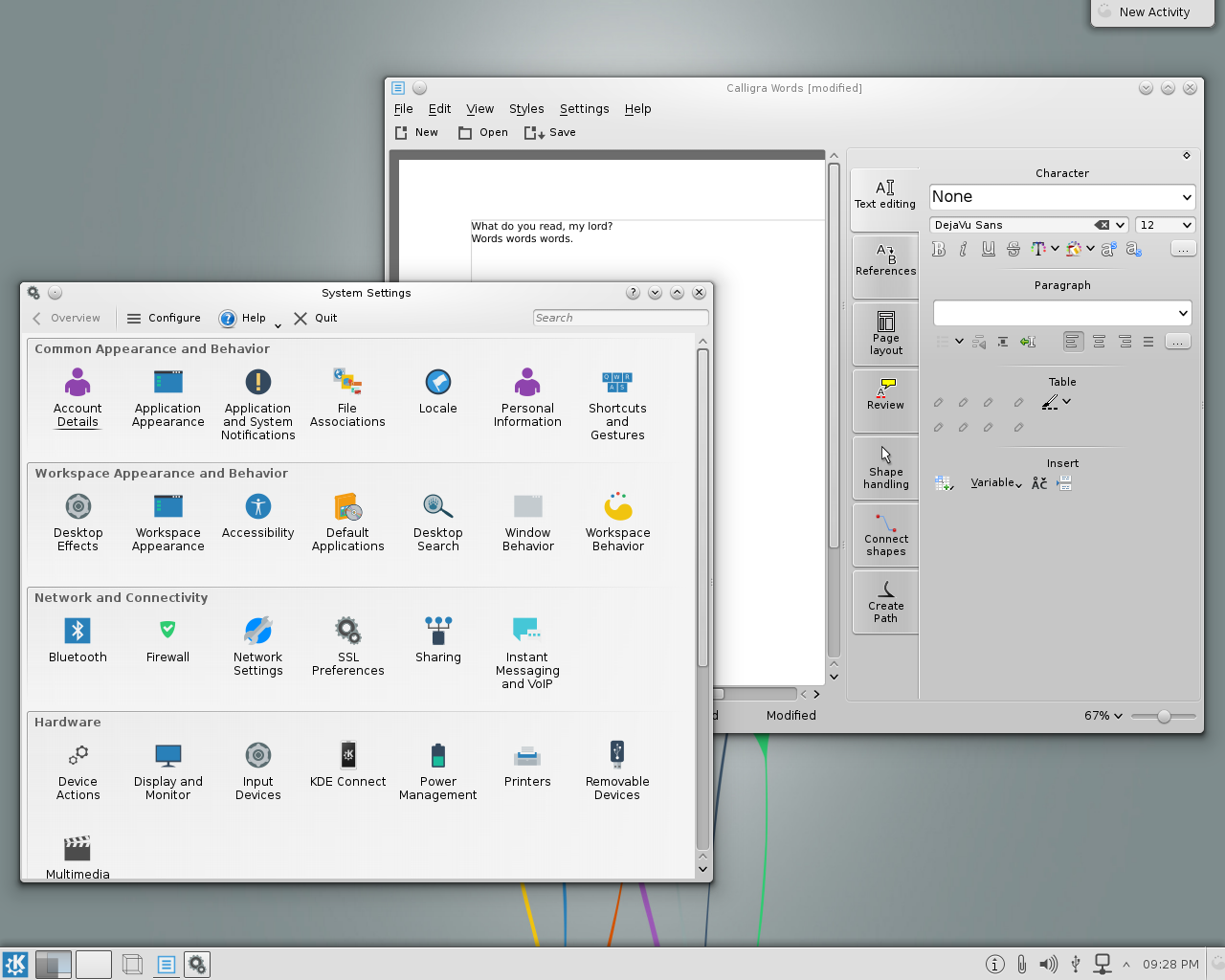1225x980 pixels.
Task: Open KDE Connect settings module
Action: pos(347,764)
